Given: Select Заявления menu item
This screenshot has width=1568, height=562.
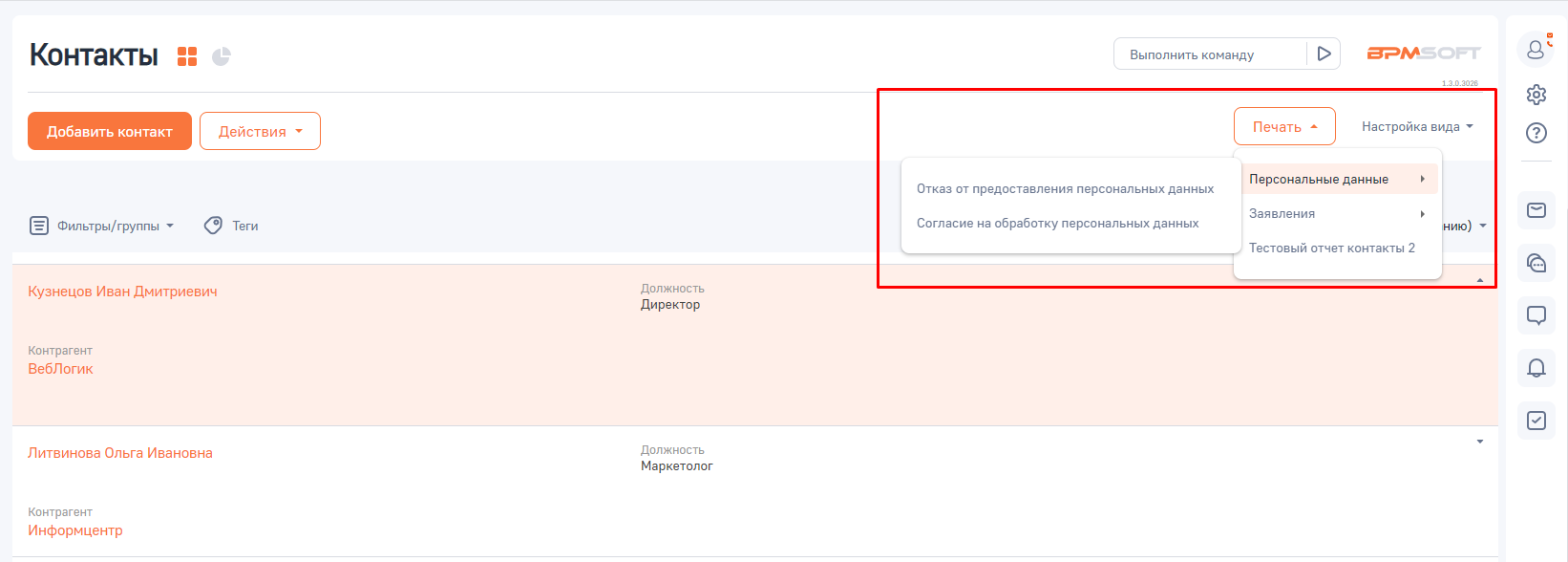Looking at the screenshot, I should pyautogui.click(x=1337, y=213).
